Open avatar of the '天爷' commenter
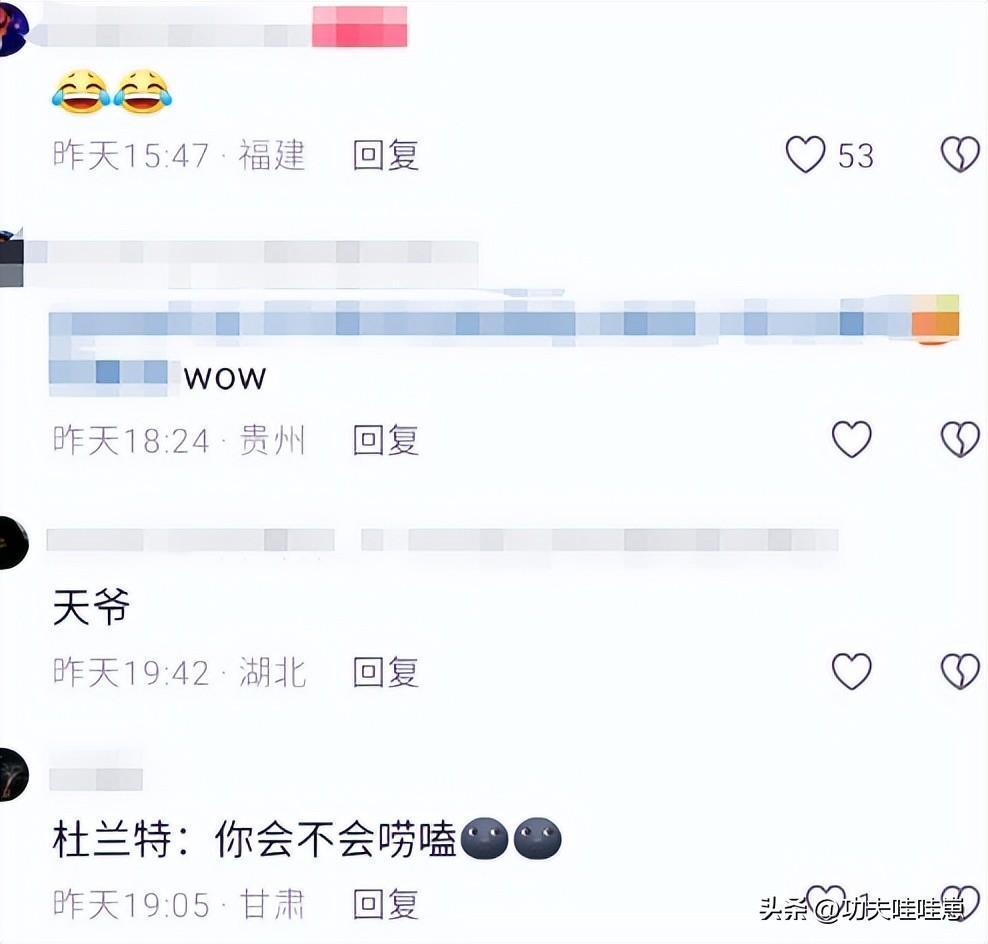Image resolution: width=988 pixels, height=944 pixels. tap(13, 543)
